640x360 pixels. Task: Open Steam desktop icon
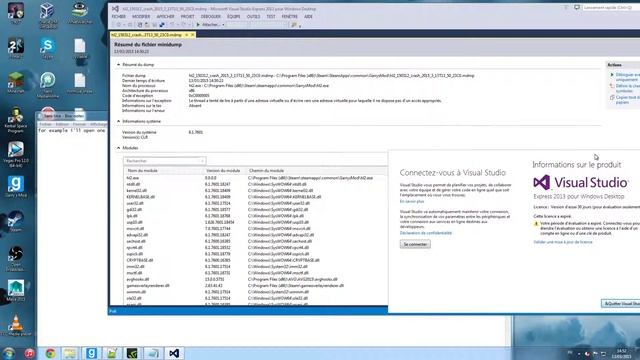16,221
